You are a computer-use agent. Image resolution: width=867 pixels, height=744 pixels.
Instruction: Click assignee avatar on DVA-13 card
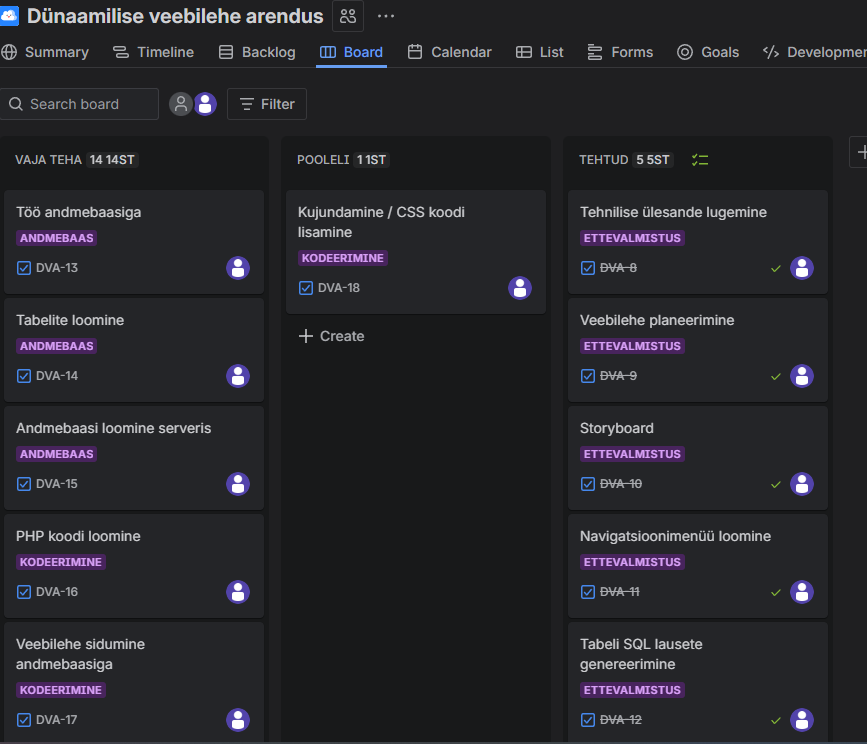(x=238, y=268)
